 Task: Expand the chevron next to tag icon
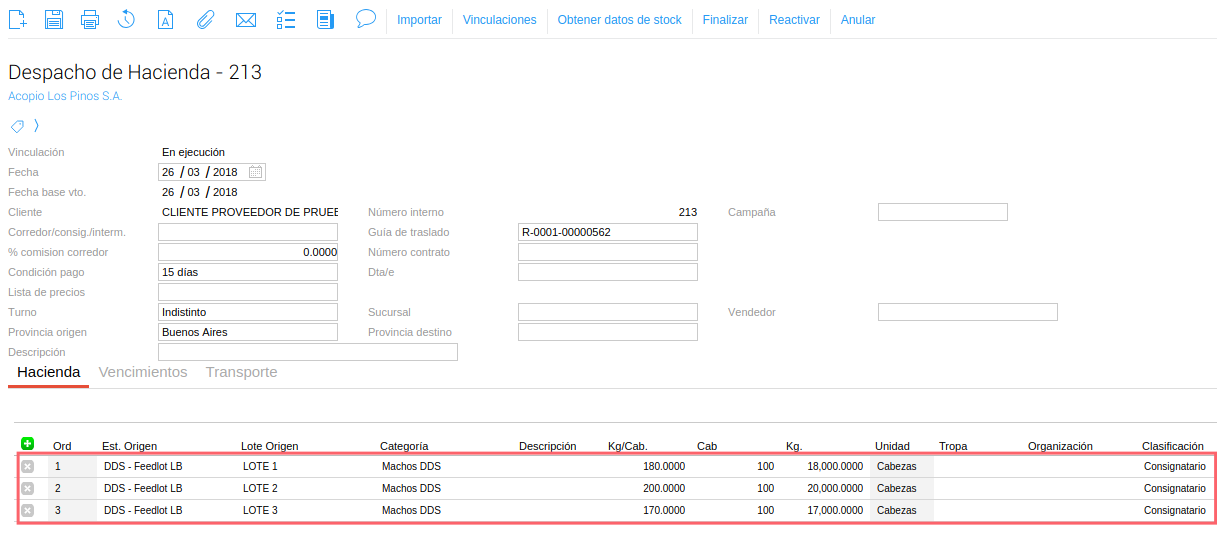pyautogui.click(x=36, y=126)
